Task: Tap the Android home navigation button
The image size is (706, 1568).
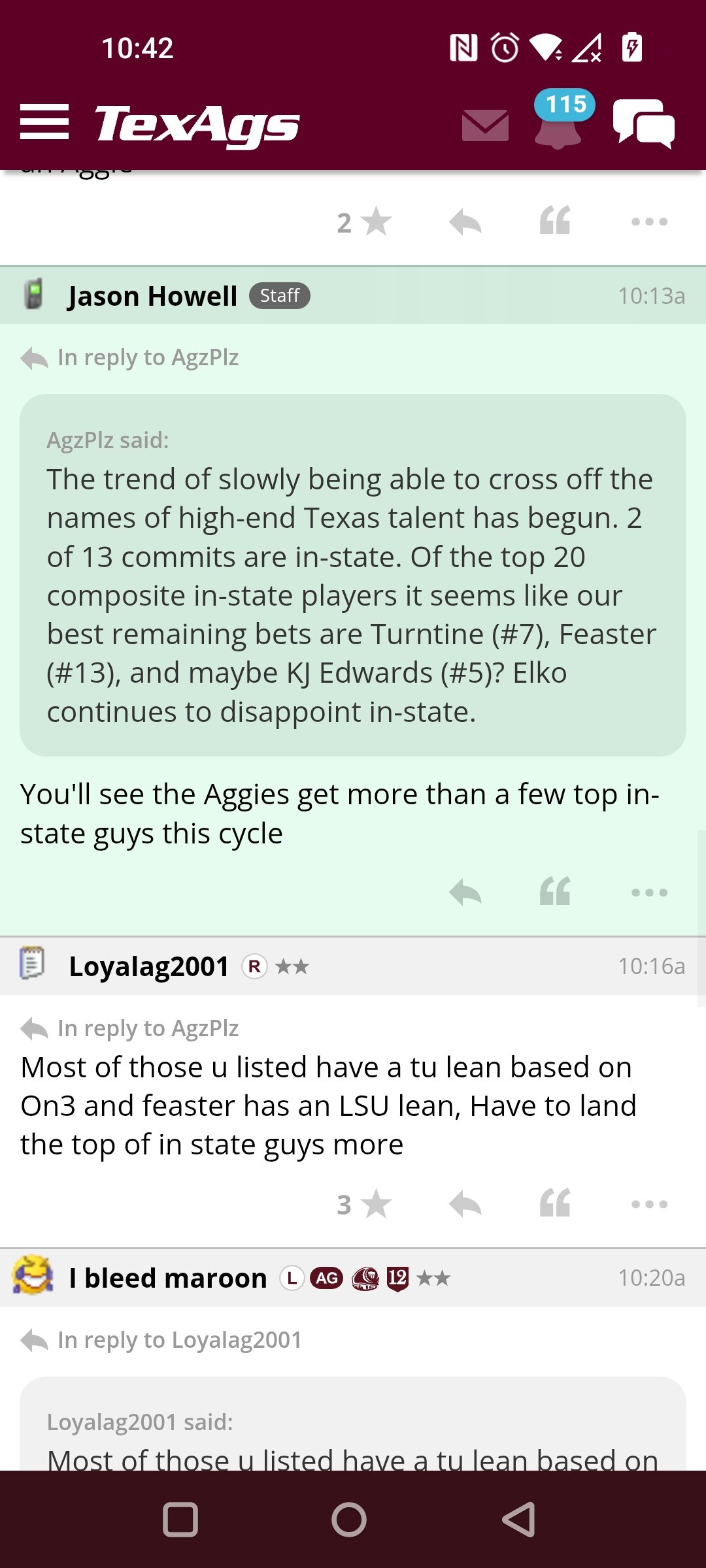Action: pyautogui.click(x=349, y=1520)
